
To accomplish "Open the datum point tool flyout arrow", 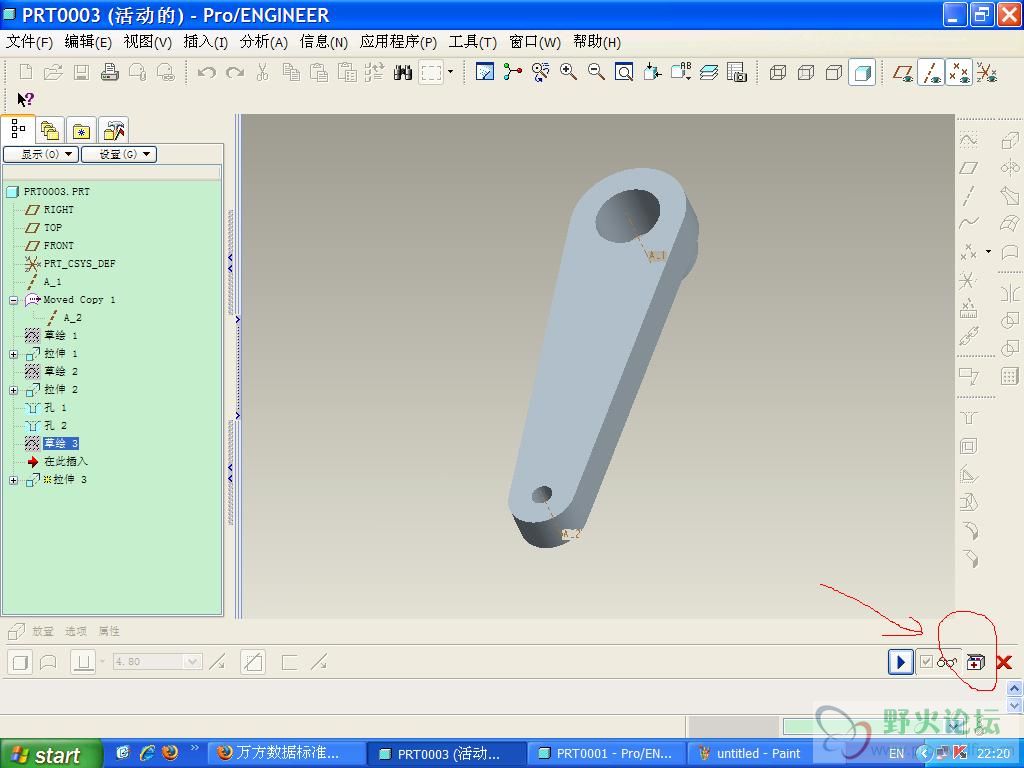I will 988,251.
